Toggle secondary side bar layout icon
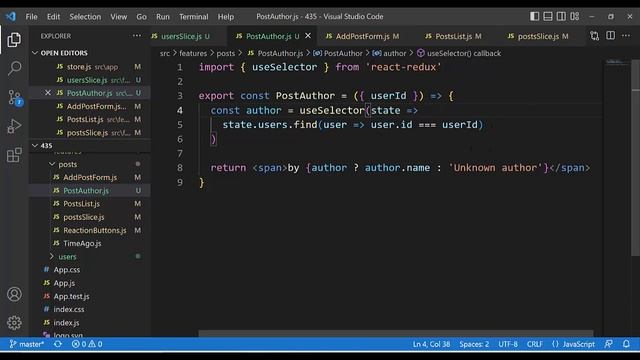640x360 pixels. click(561, 16)
